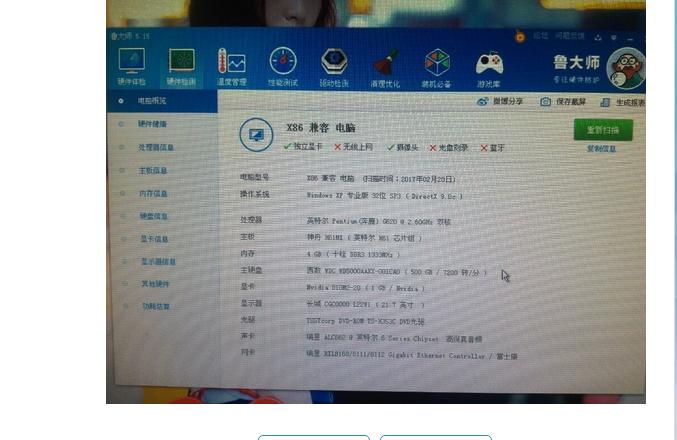Click the 鲁大师 mascot avatar
677x440 pixels.
pos(625,68)
